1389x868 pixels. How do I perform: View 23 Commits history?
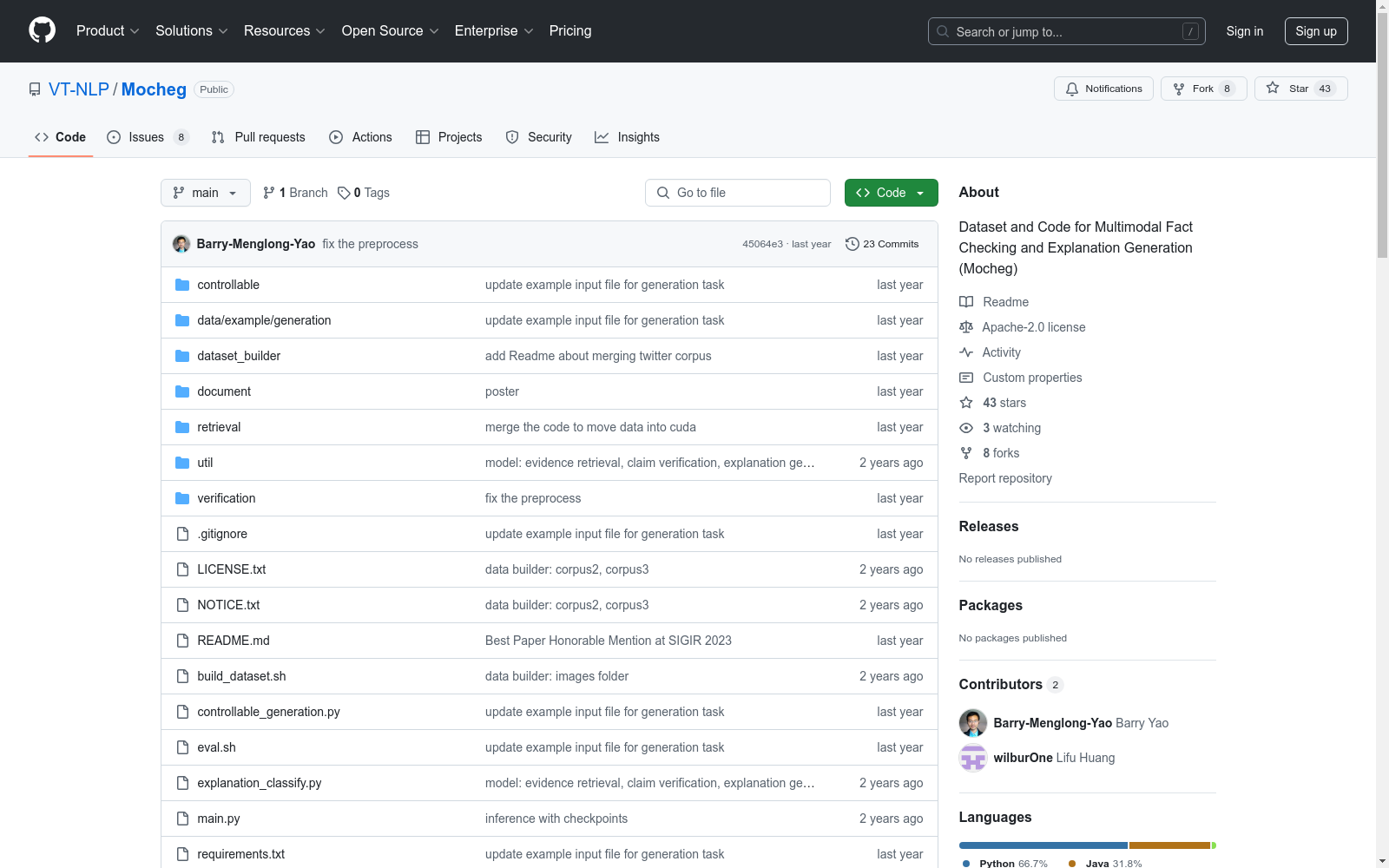(x=882, y=244)
